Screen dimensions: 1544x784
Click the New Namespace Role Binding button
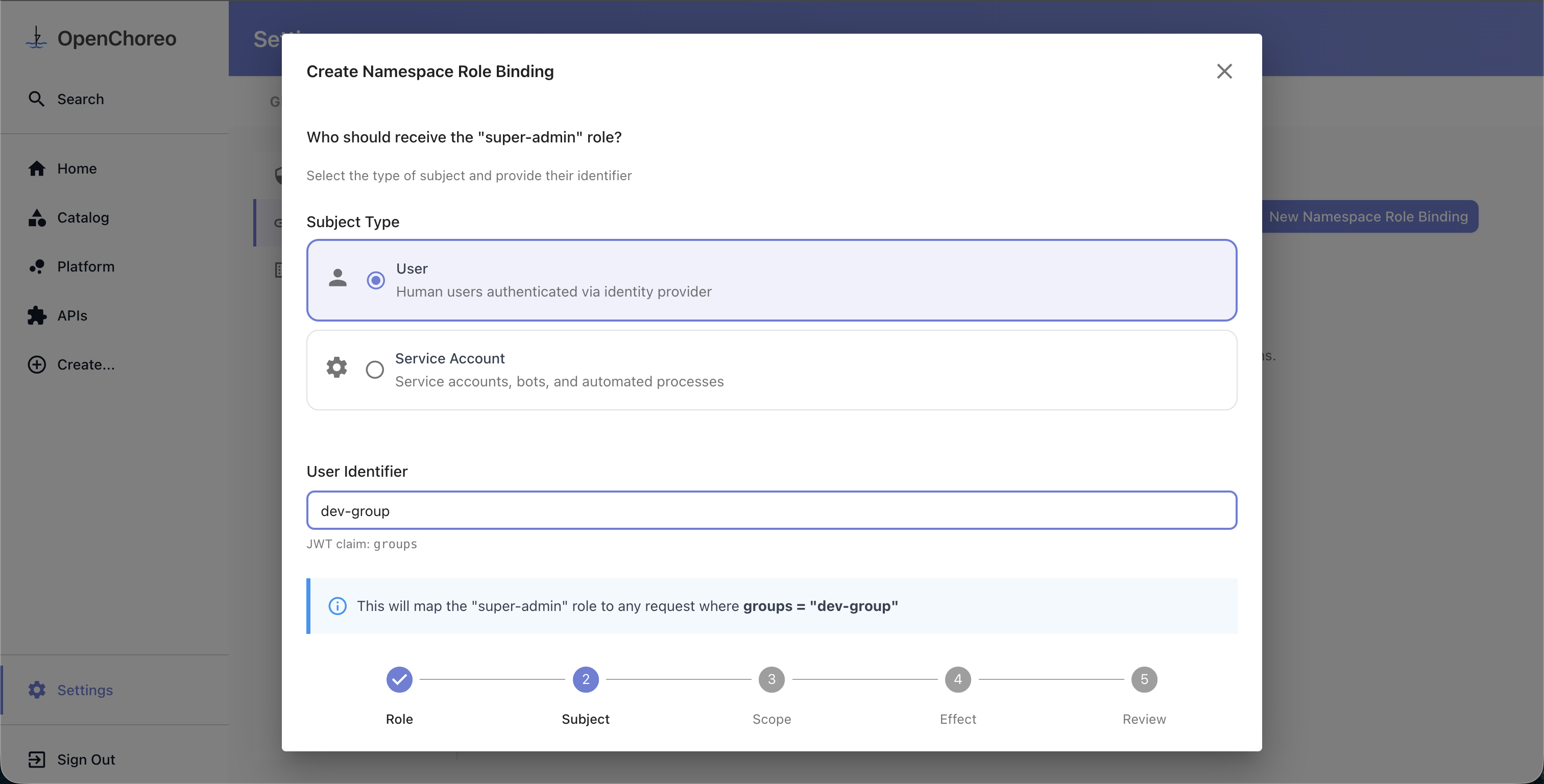[x=1368, y=216]
